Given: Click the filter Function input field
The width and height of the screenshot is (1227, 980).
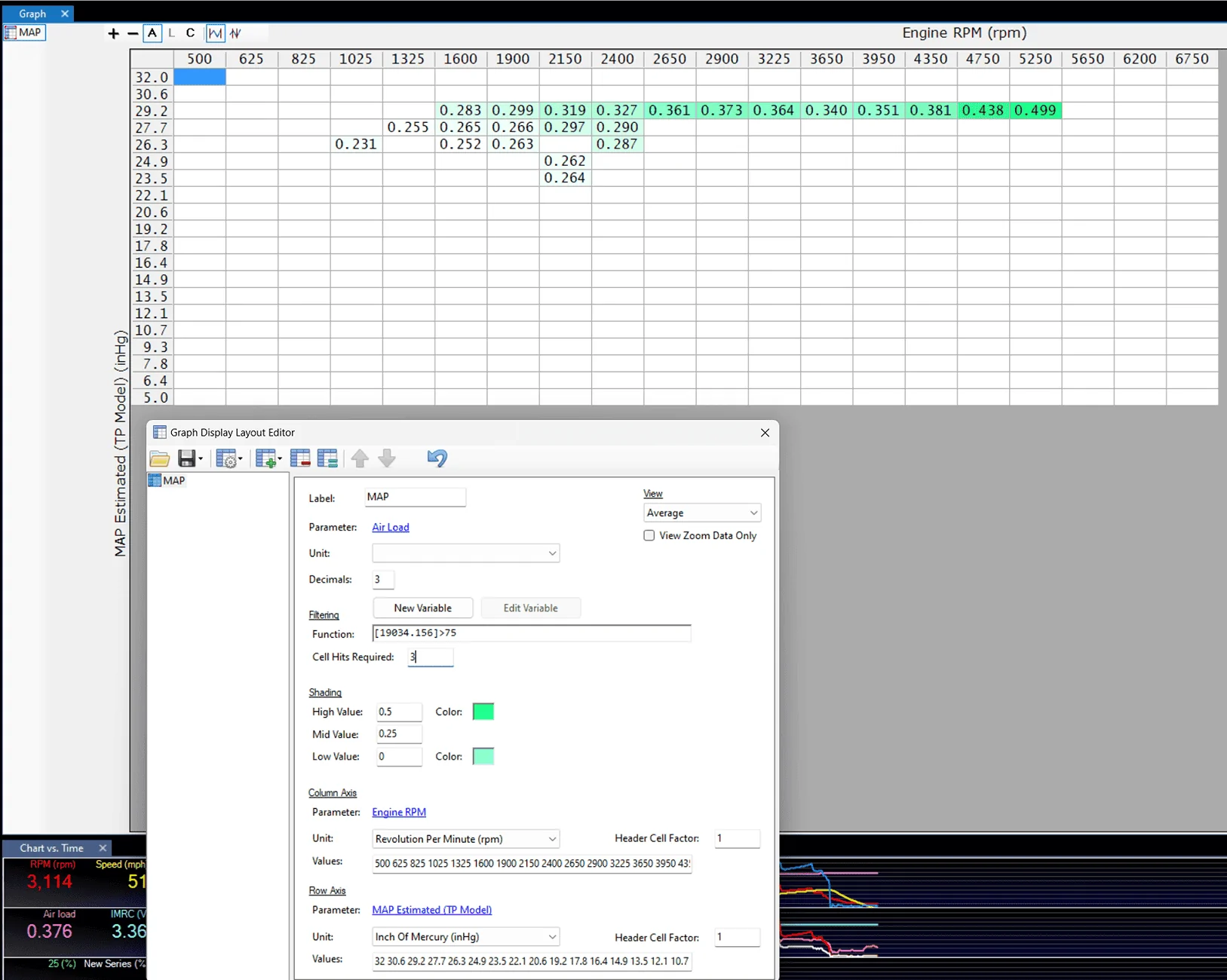Looking at the screenshot, I should [x=532, y=633].
